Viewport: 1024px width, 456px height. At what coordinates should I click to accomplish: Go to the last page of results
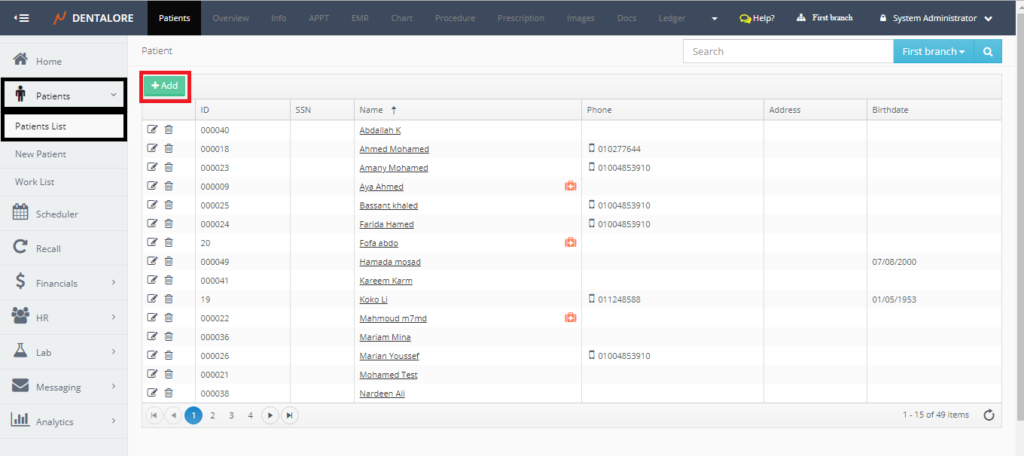pyautogui.click(x=290, y=415)
